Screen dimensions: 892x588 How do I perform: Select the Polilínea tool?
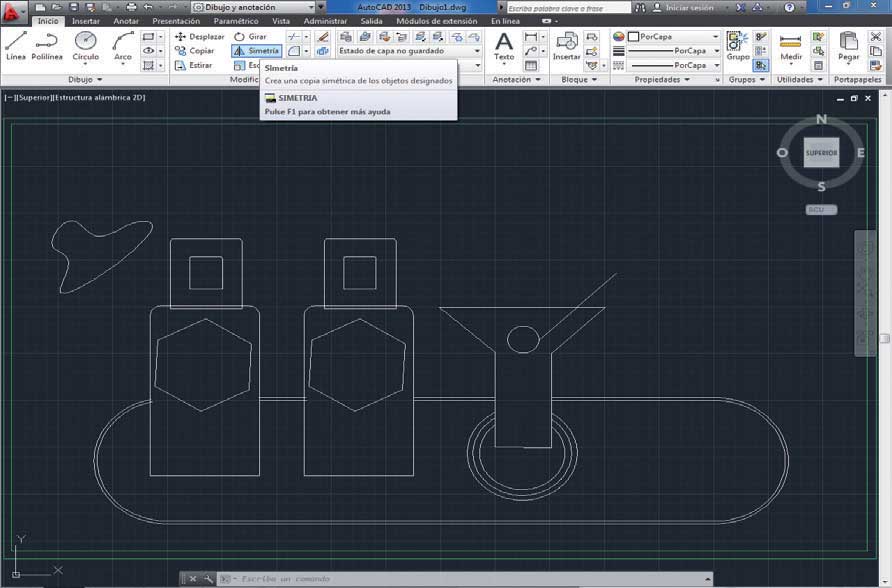point(47,45)
